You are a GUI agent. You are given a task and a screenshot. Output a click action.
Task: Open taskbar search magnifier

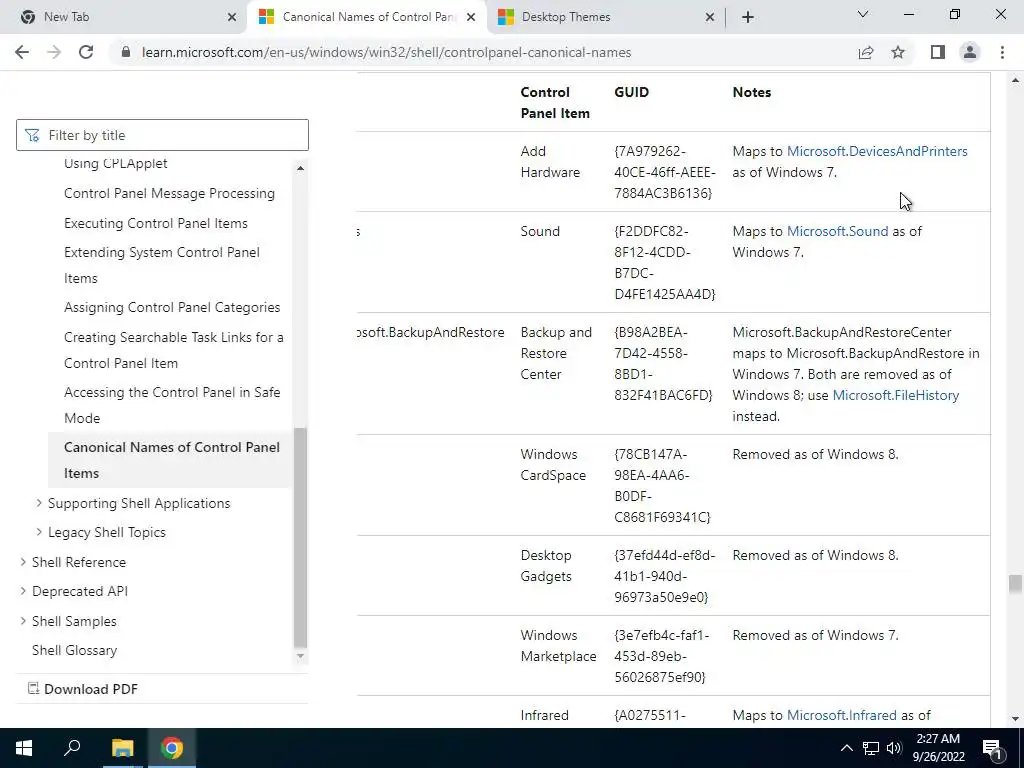tap(72, 748)
